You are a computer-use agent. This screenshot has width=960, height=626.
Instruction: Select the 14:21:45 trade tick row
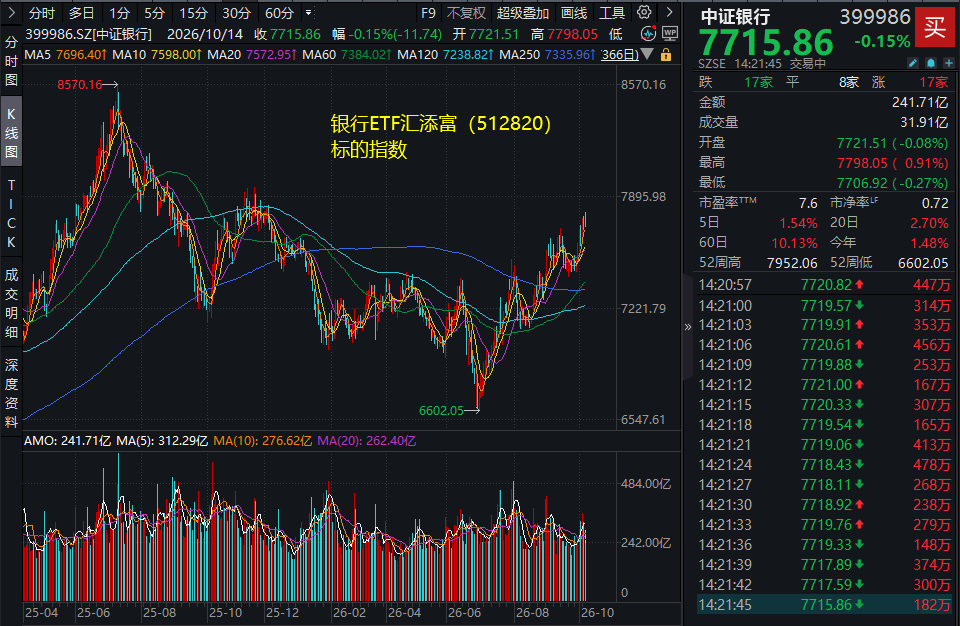coord(825,605)
